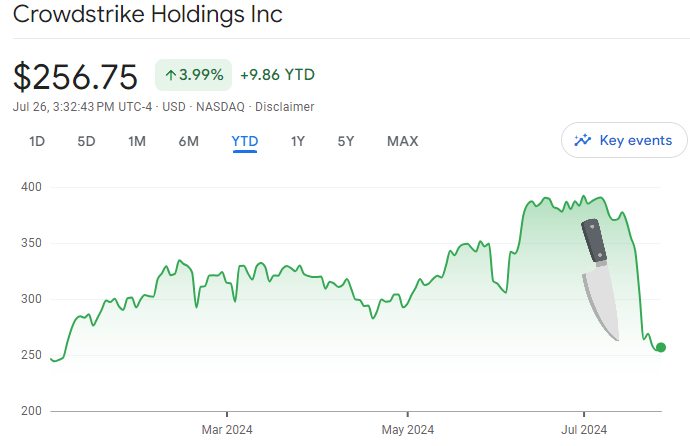The width and height of the screenshot is (690, 446).
Task: Click the May 2024 axis label
Action: [x=408, y=431]
